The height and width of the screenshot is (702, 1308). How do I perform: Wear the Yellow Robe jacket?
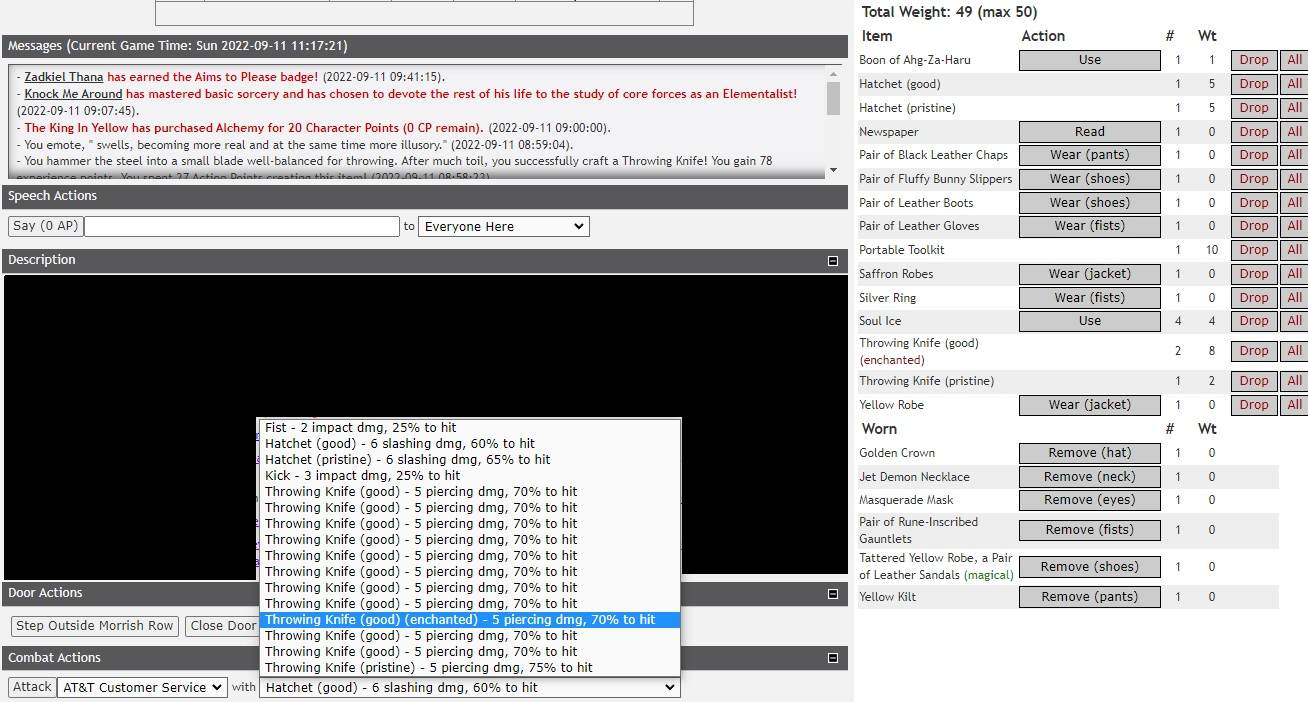(1090, 405)
